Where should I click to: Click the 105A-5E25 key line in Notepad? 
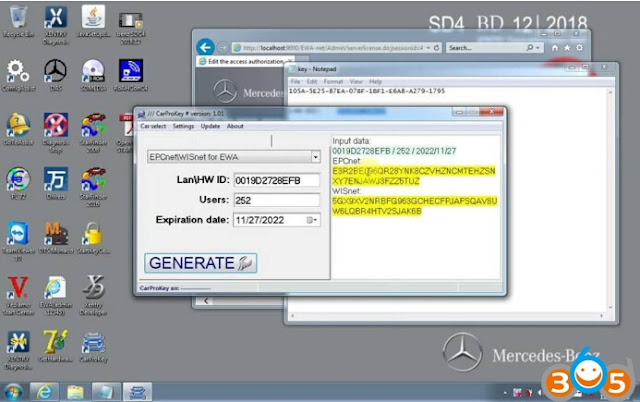367,91
